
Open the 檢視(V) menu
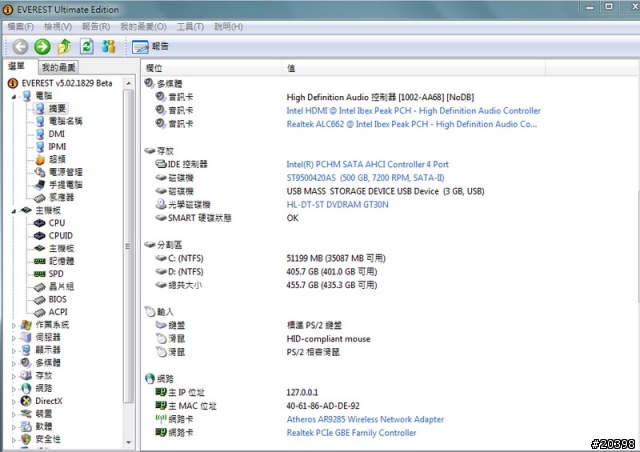click(x=58, y=27)
